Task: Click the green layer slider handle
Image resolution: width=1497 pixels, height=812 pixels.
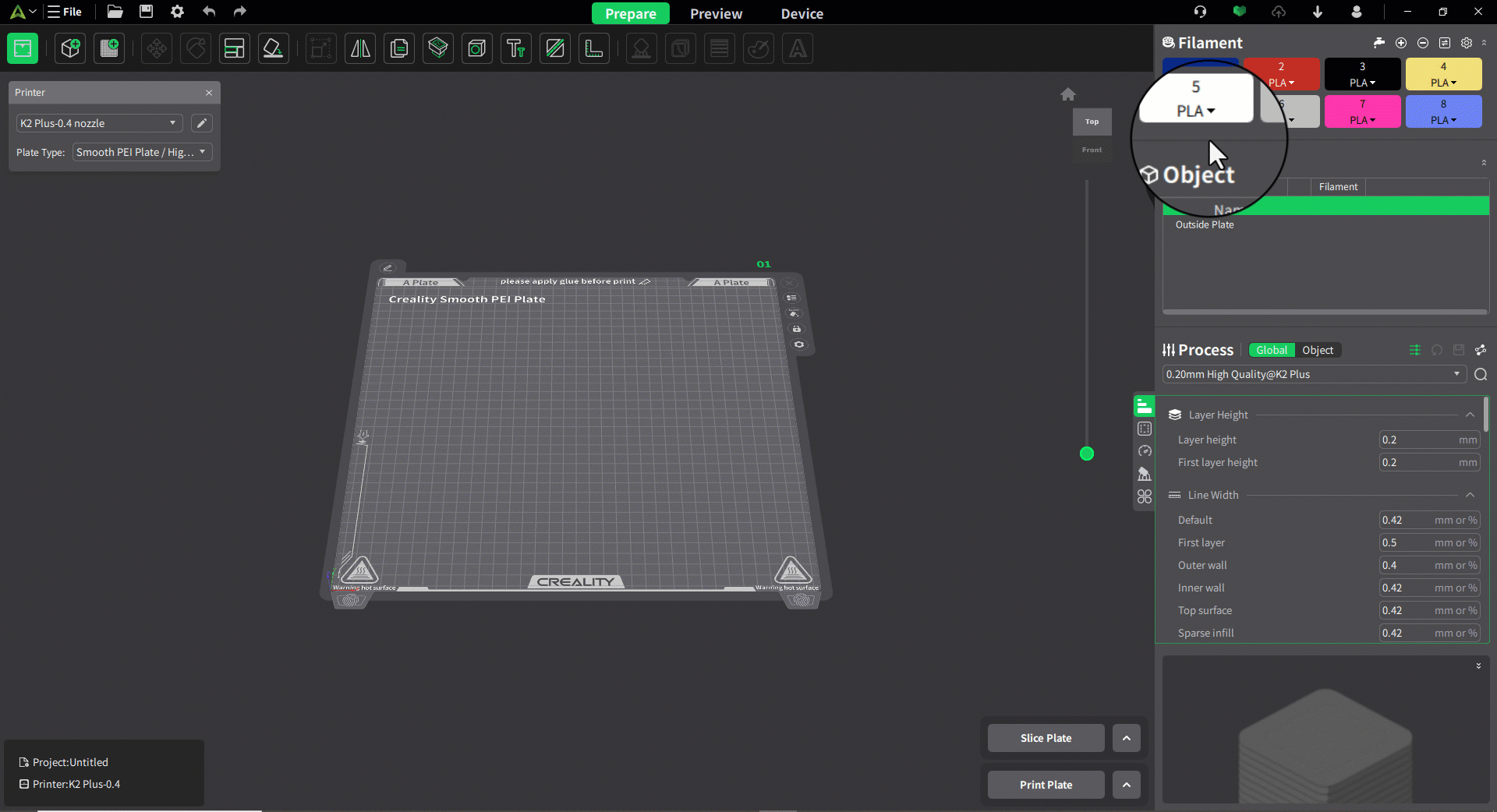Action: coord(1087,454)
